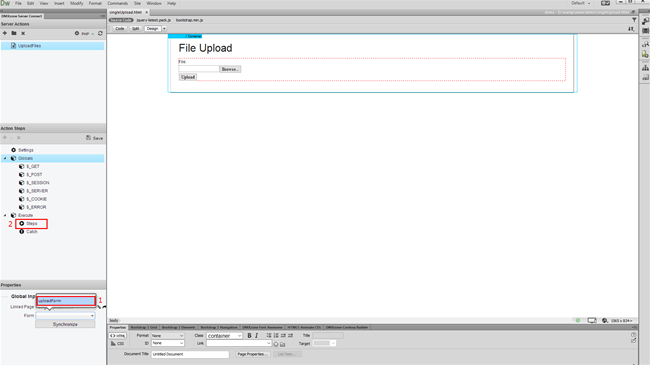Open the Format dropdown
The height and width of the screenshot is (365, 650).
click(167, 336)
